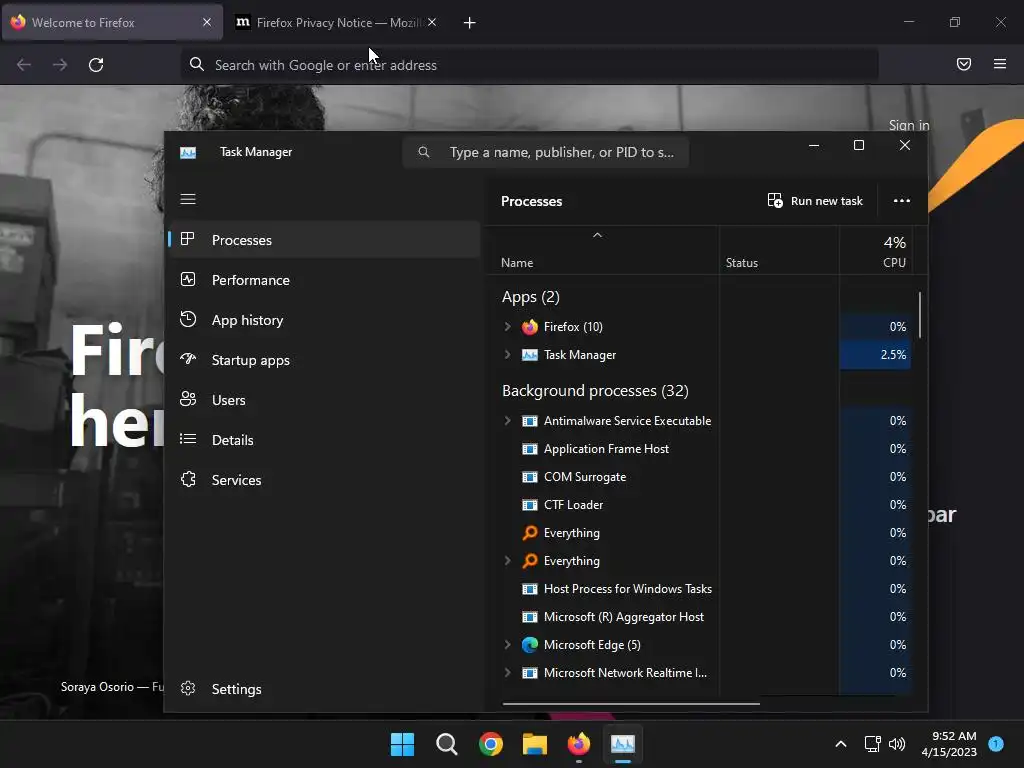Click the Run new task button label
Screen dimensions: 1024x768
(827, 201)
